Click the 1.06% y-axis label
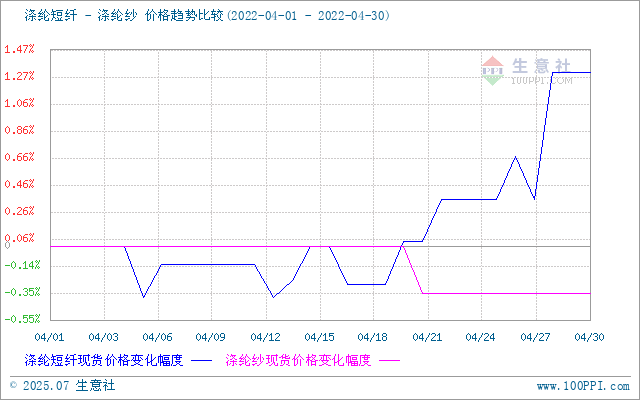Image resolution: width=640 pixels, height=400 pixels. point(19,103)
